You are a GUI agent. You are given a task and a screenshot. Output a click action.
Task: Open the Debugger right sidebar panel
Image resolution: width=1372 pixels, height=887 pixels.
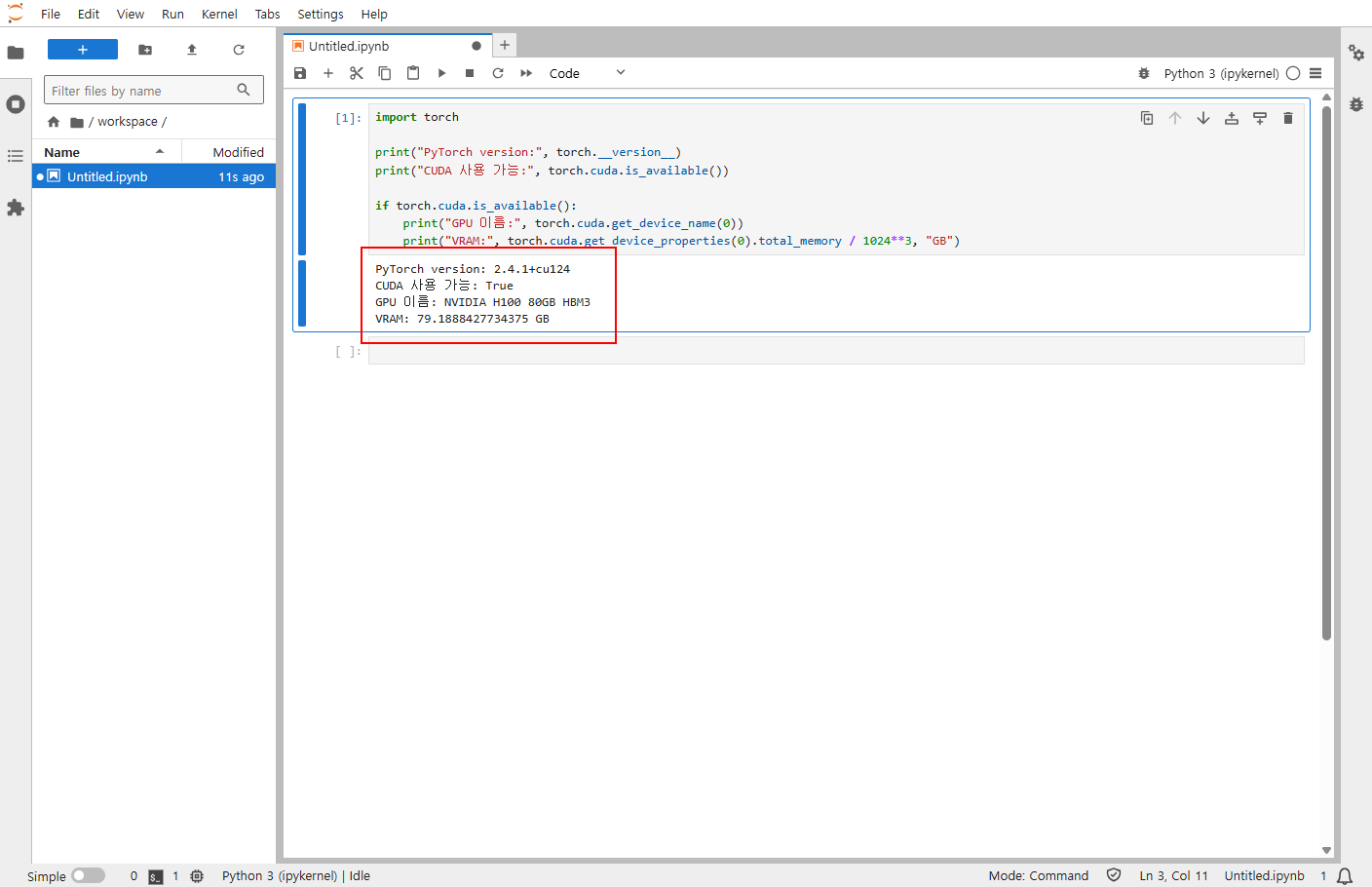coord(1356,104)
